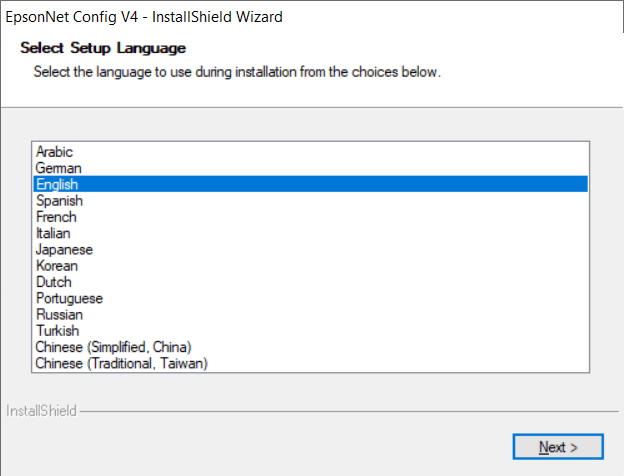This screenshot has width=624, height=476.
Task: Select Dutch as setup language
Action: [x=54, y=282]
